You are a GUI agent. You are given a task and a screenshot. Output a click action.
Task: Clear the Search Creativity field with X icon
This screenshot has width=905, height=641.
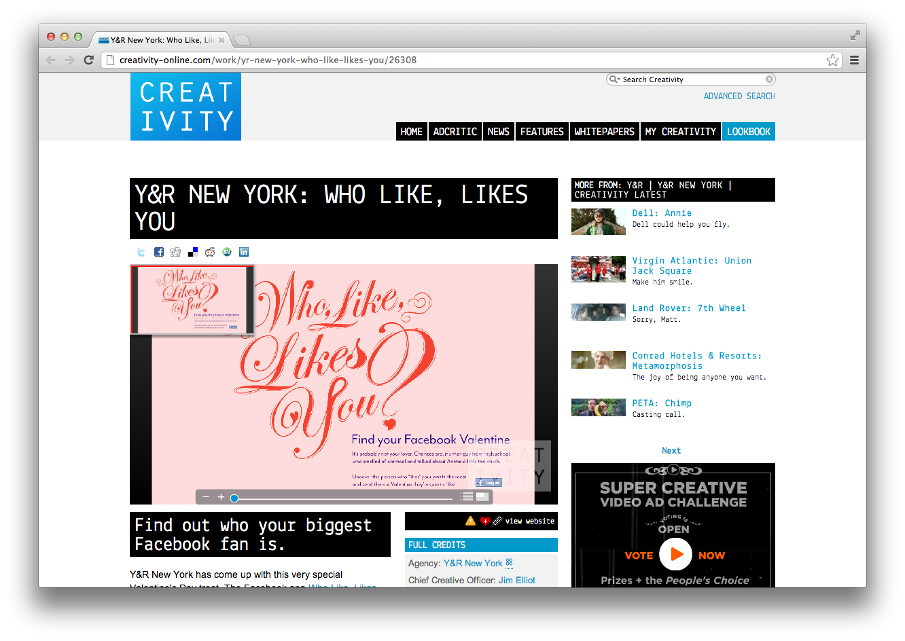pyautogui.click(x=769, y=80)
